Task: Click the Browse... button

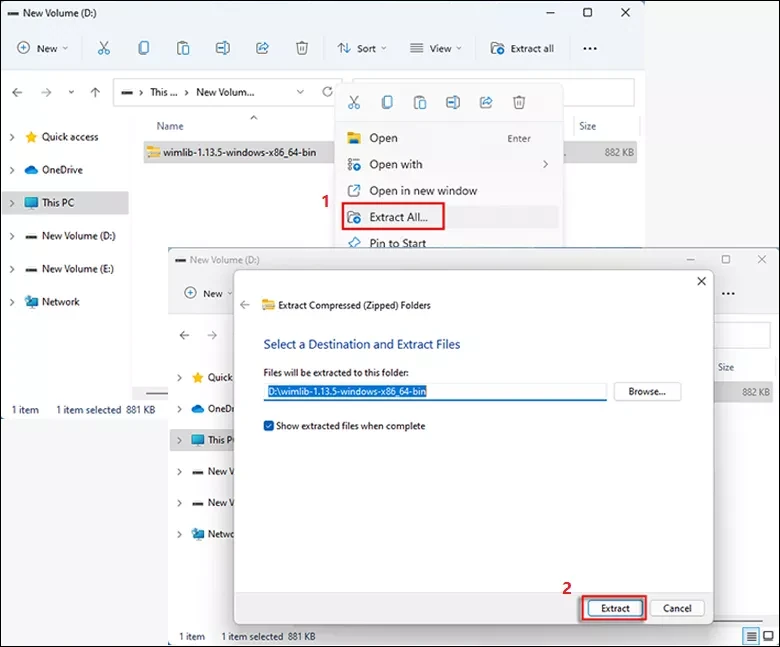Action: [x=647, y=392]
